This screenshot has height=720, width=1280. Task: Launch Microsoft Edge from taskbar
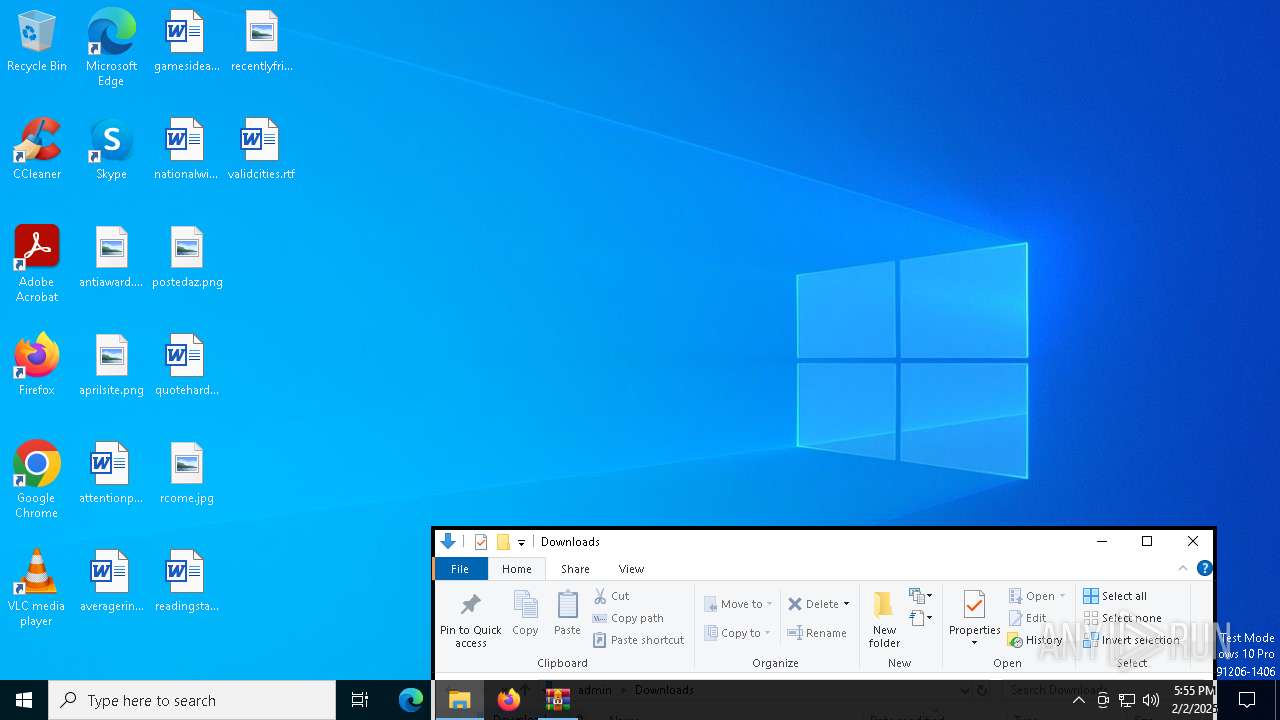411,700
